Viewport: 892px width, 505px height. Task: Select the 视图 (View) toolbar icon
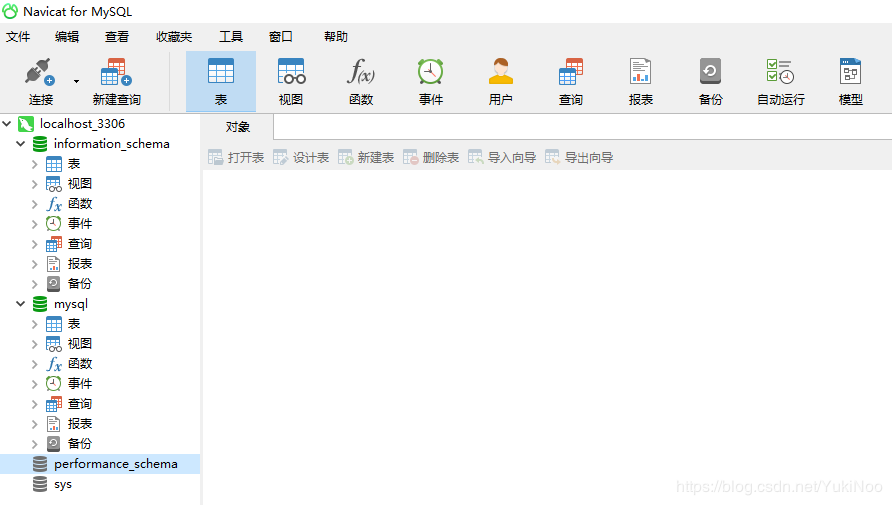point(291,80)
